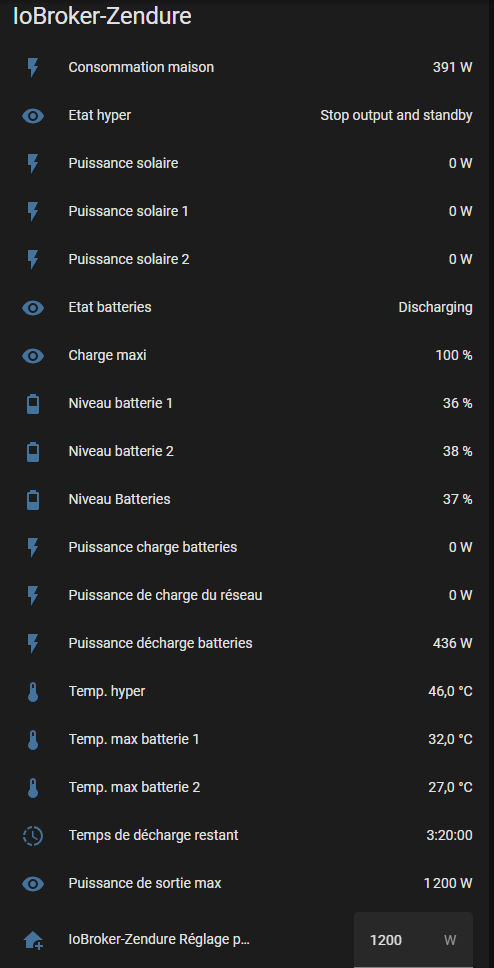This screenshot has height=968, width=494.
Task: Select the Temp. max batterie 2 row
Action: pyautogui.click(x=247, y=787)
